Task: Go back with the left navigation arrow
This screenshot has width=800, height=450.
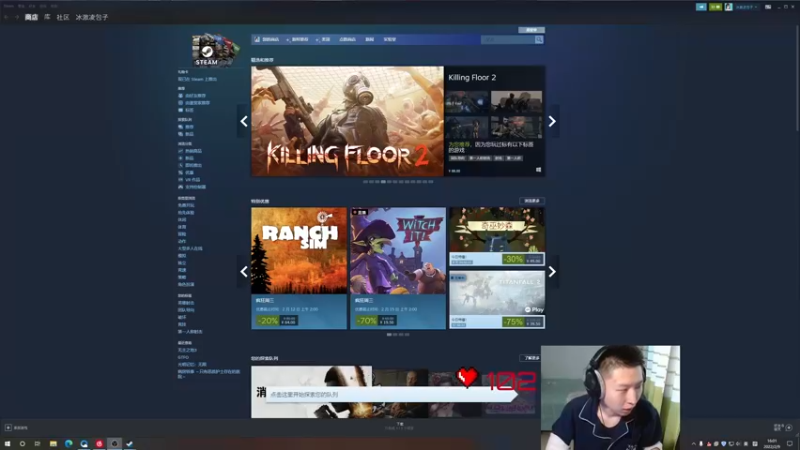Action: 6,17
